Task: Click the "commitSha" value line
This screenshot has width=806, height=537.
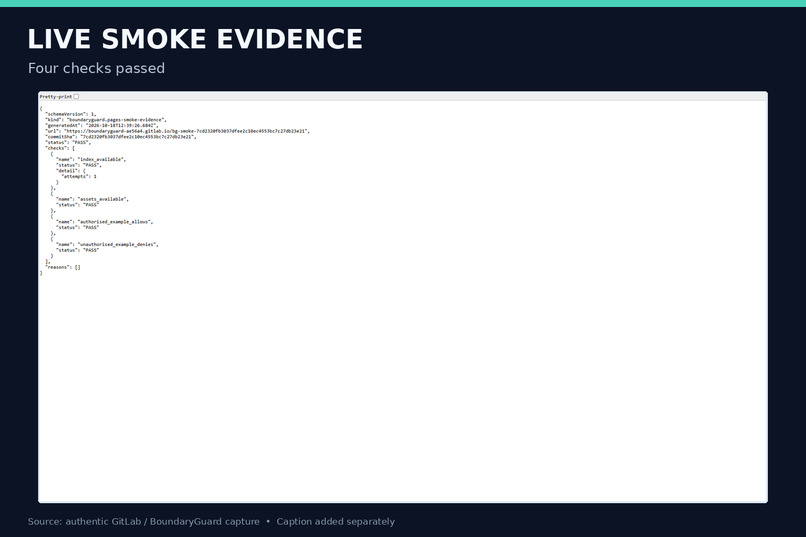Action: point(120,137)
